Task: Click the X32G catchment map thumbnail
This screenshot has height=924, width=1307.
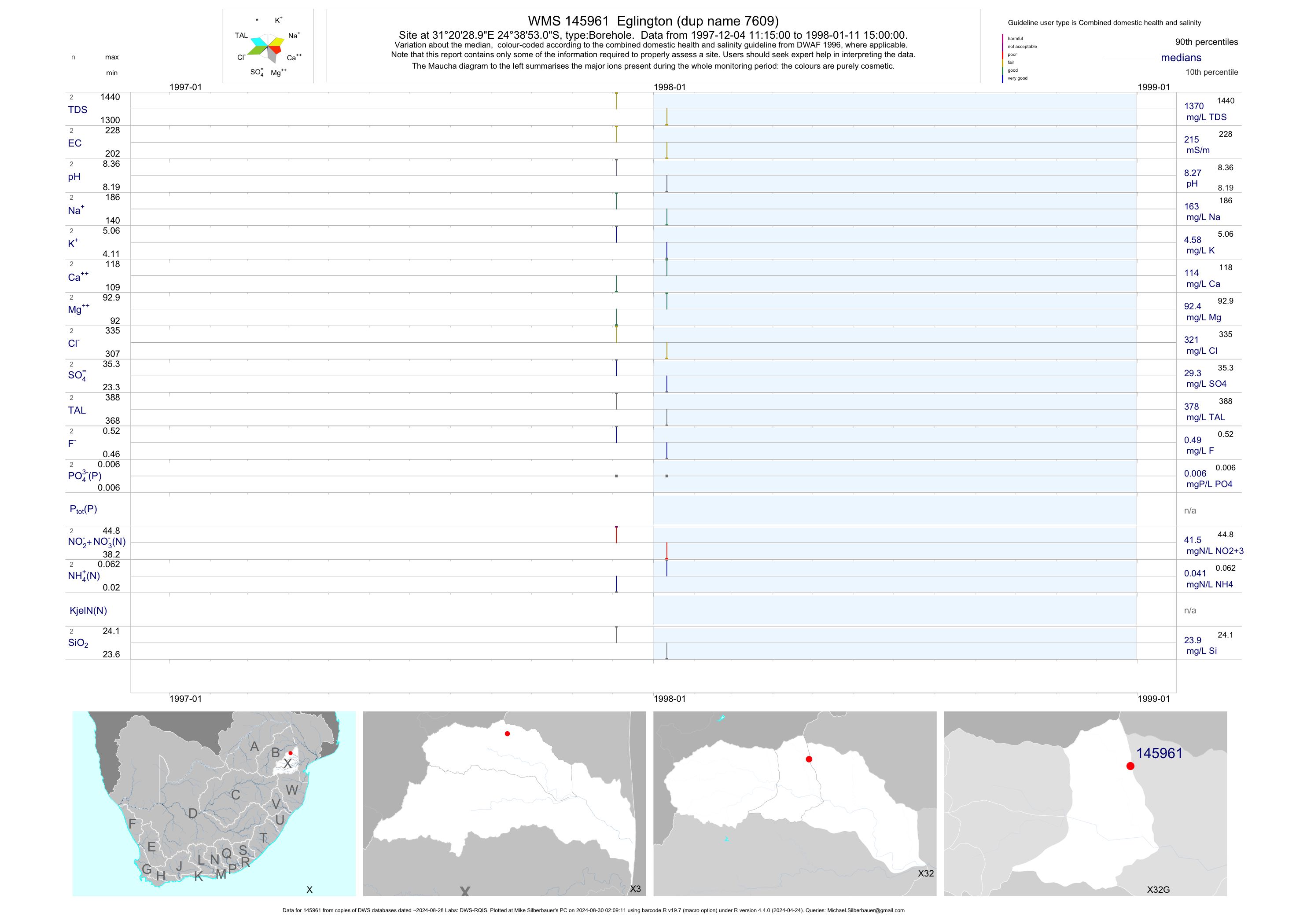Action: pos(1085,803)
